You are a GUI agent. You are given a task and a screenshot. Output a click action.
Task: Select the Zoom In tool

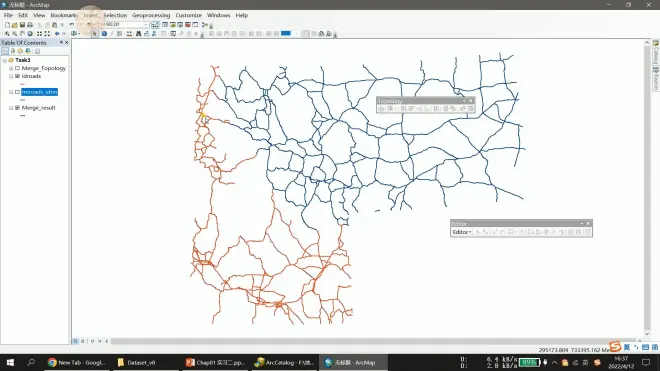7,34
